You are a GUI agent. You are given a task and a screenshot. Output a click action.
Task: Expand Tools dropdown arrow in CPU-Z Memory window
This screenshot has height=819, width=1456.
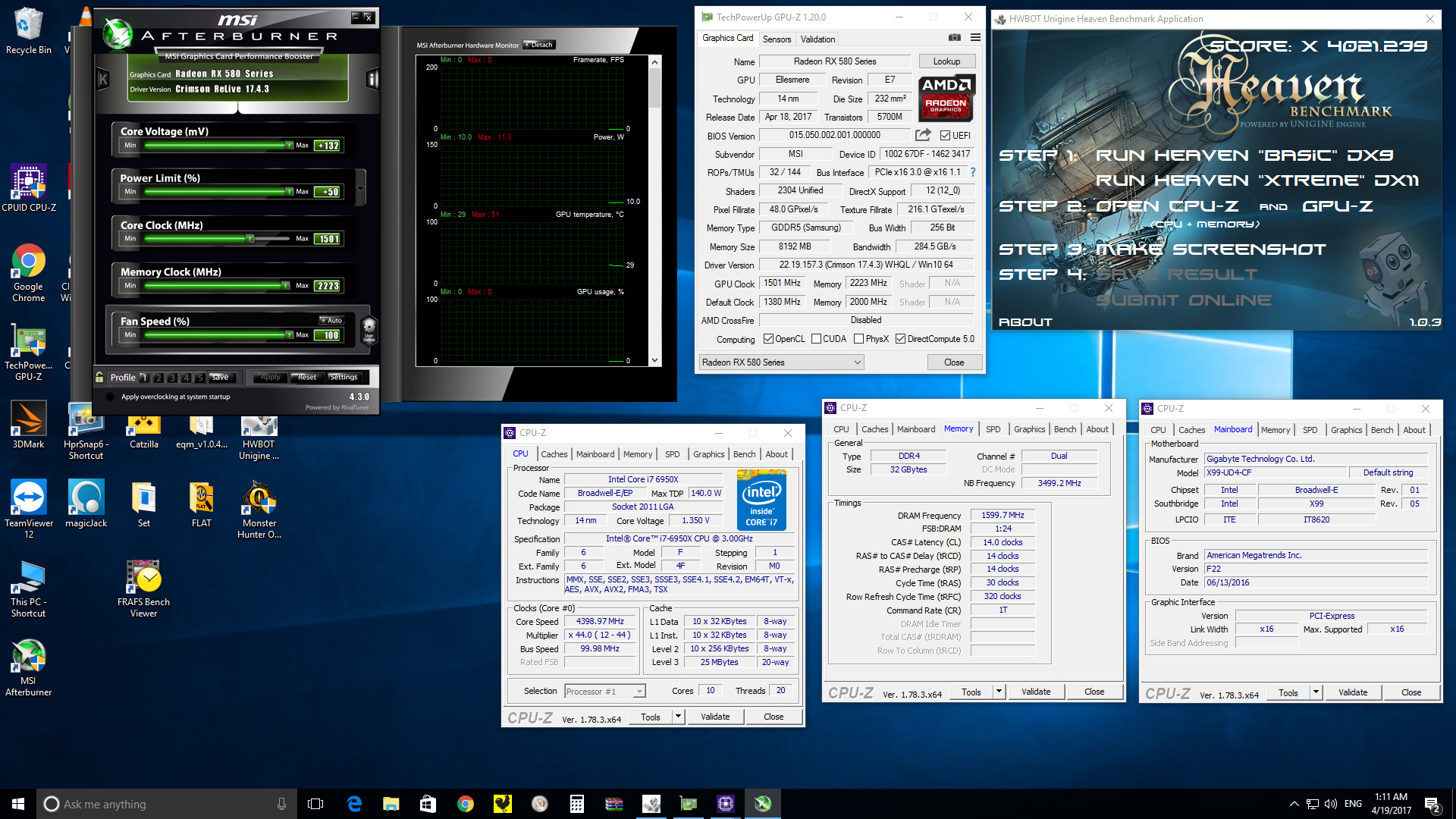999,692
